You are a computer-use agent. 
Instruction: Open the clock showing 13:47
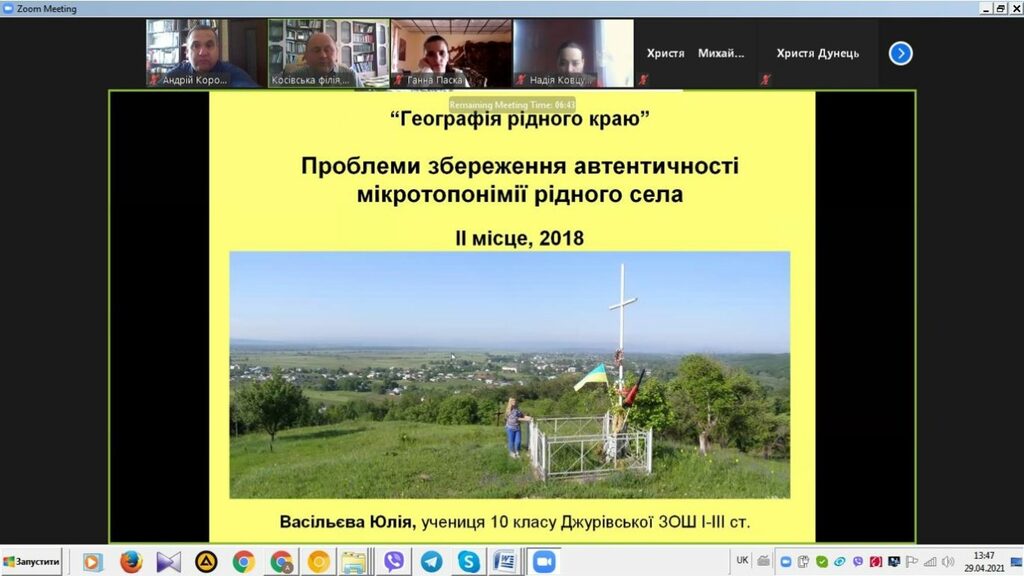coord(985,561)
